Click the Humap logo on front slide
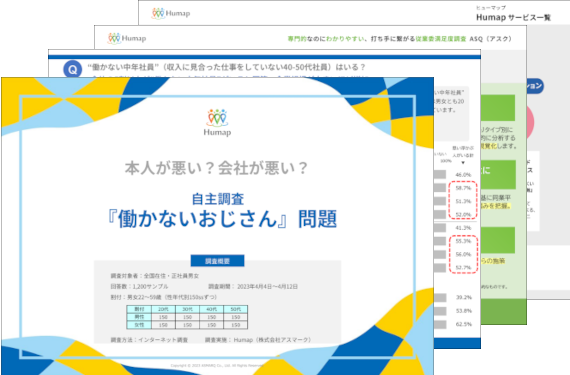The height and width of the screenshot is (375, 570). [217, 122]
